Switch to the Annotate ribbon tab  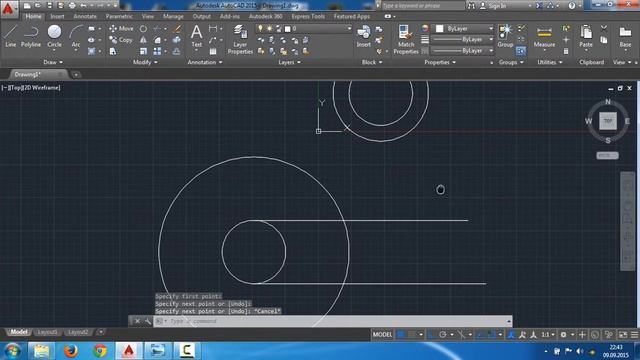coord(85,16)
